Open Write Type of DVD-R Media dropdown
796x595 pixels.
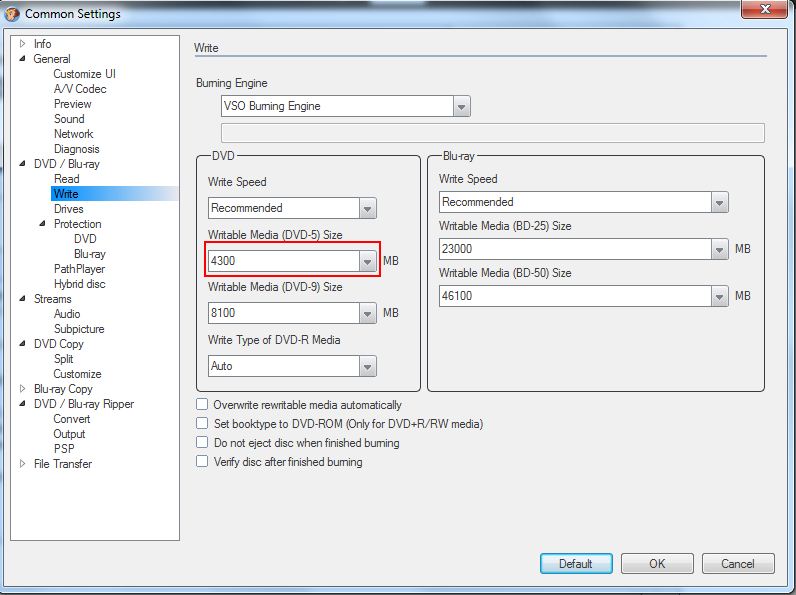(368, 366)
